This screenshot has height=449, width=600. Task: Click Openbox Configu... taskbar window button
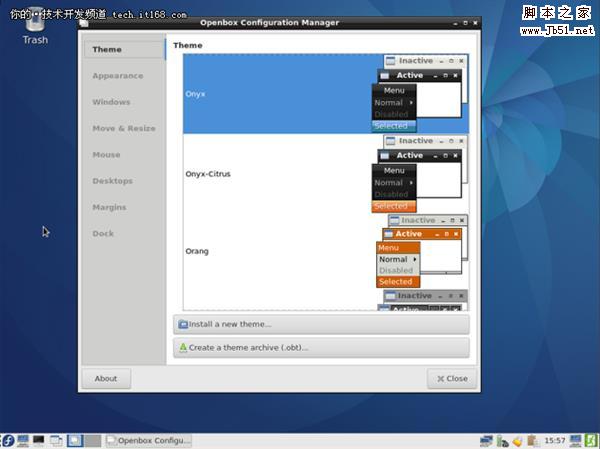pos(148,441)
